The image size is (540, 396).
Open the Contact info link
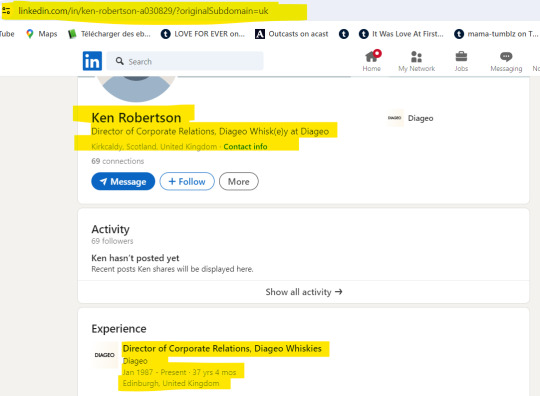click(x=245, y=147)
